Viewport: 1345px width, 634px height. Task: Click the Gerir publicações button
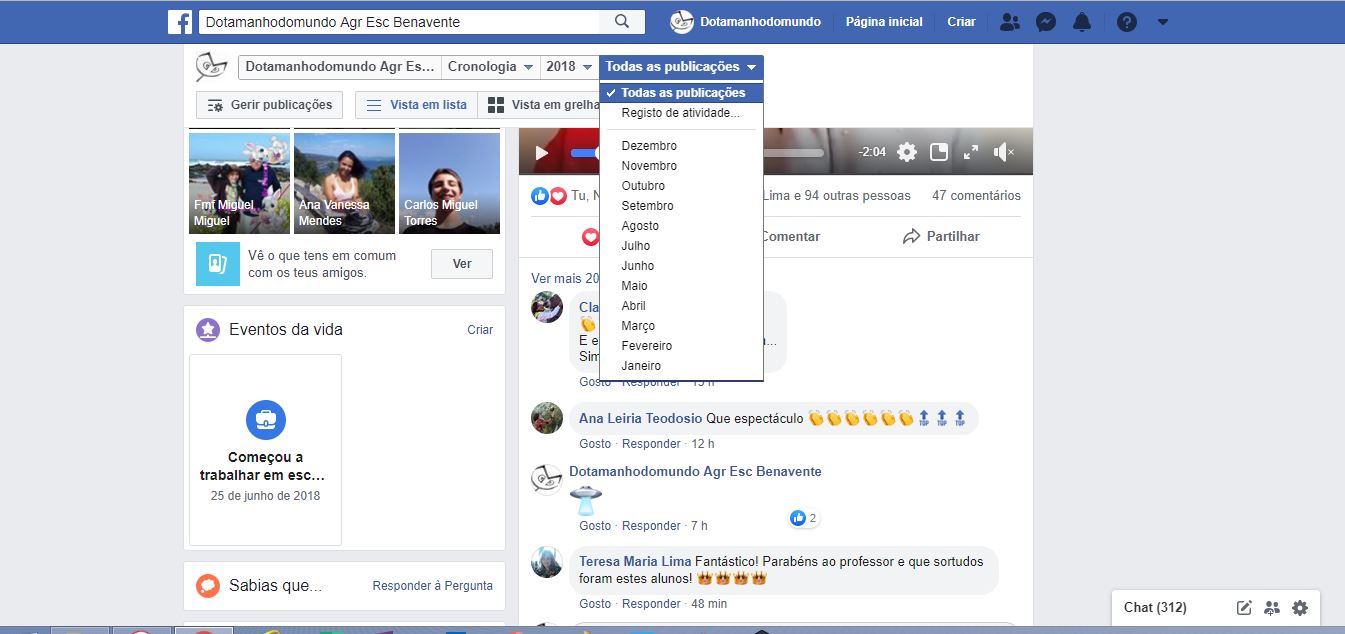point(270,105)
